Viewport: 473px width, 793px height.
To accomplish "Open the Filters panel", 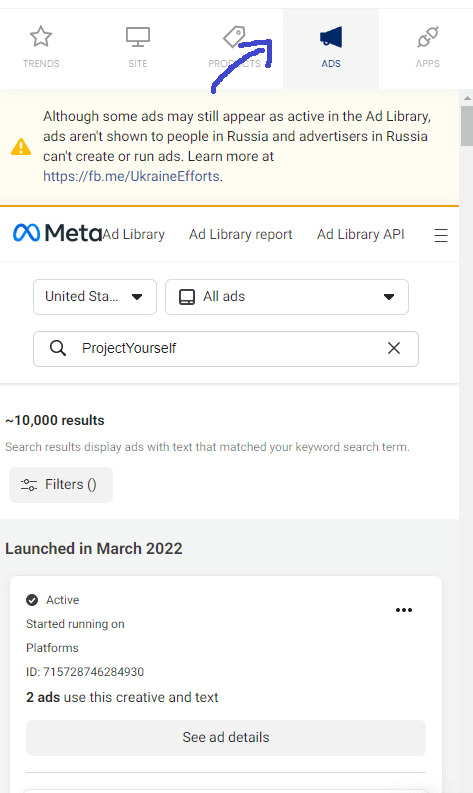I will pos(61,484).
